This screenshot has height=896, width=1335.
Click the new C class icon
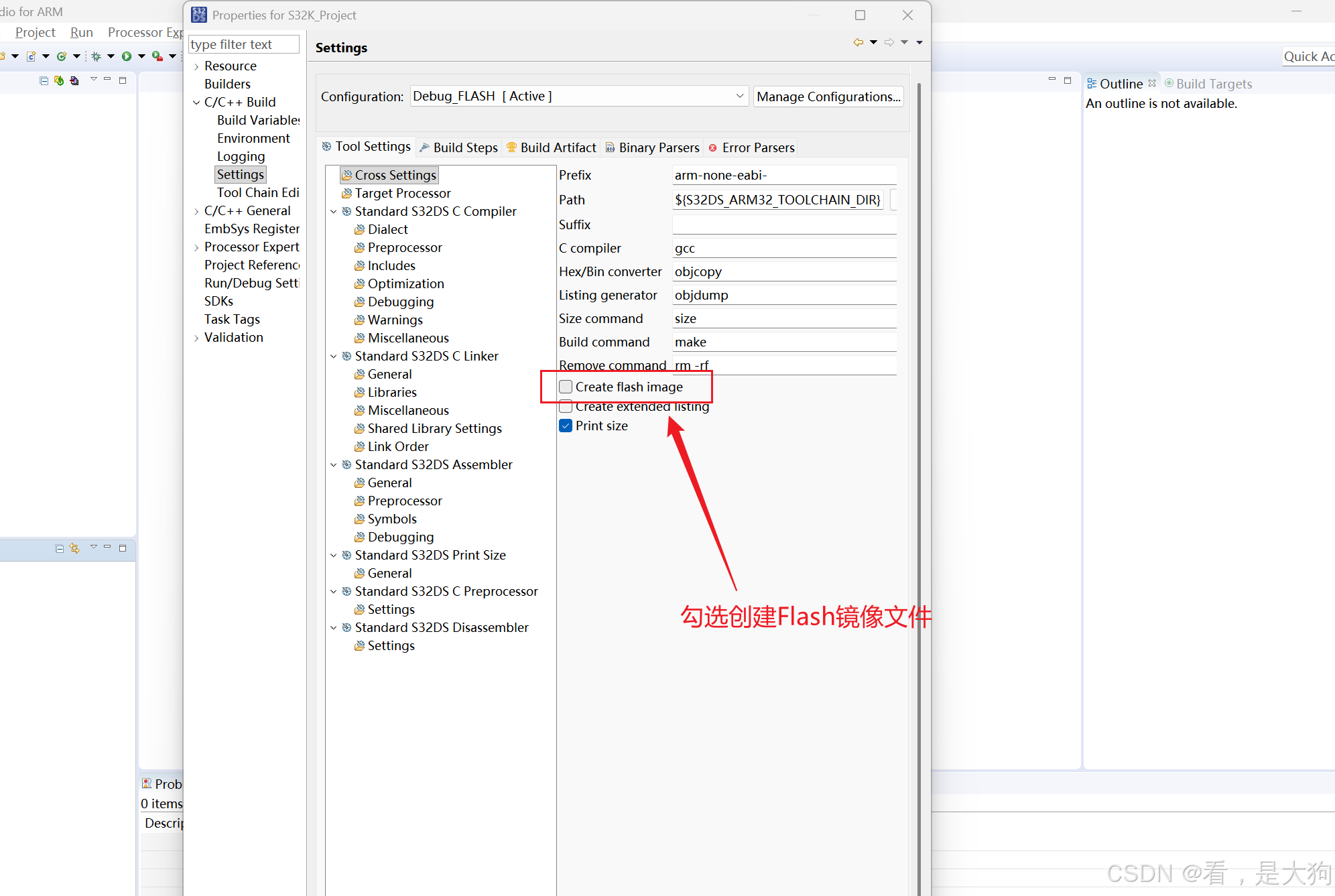(x=62, y=56)
